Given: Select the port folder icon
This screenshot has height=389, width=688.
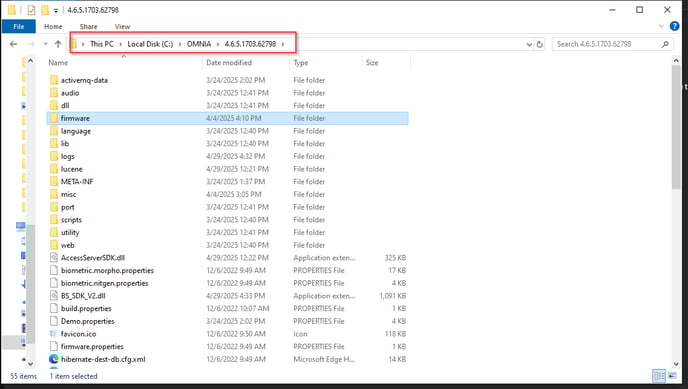Looking at the screenshot, I should tap(54, 207).
